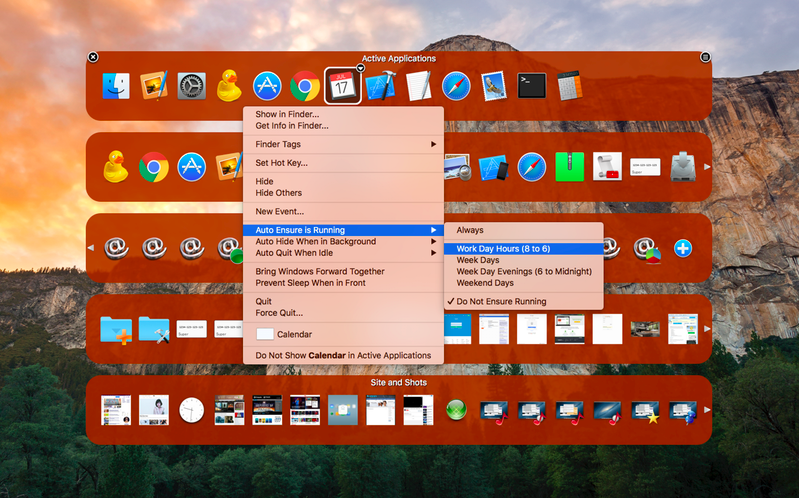
Task: Close the Active Applications panel with X button
Action: coord(93,57)
